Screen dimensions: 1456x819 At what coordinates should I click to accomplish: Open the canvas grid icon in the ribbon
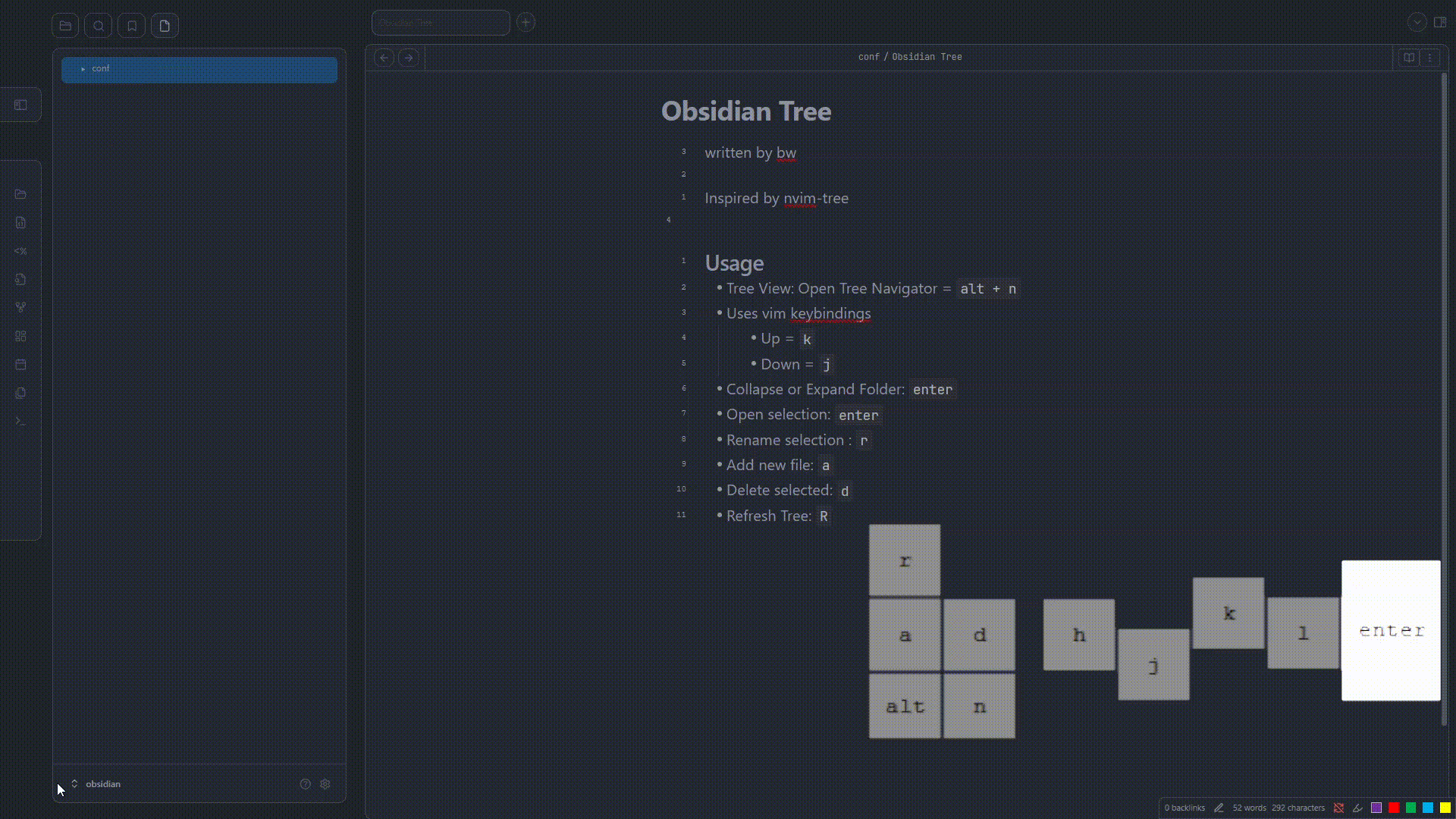20,336
